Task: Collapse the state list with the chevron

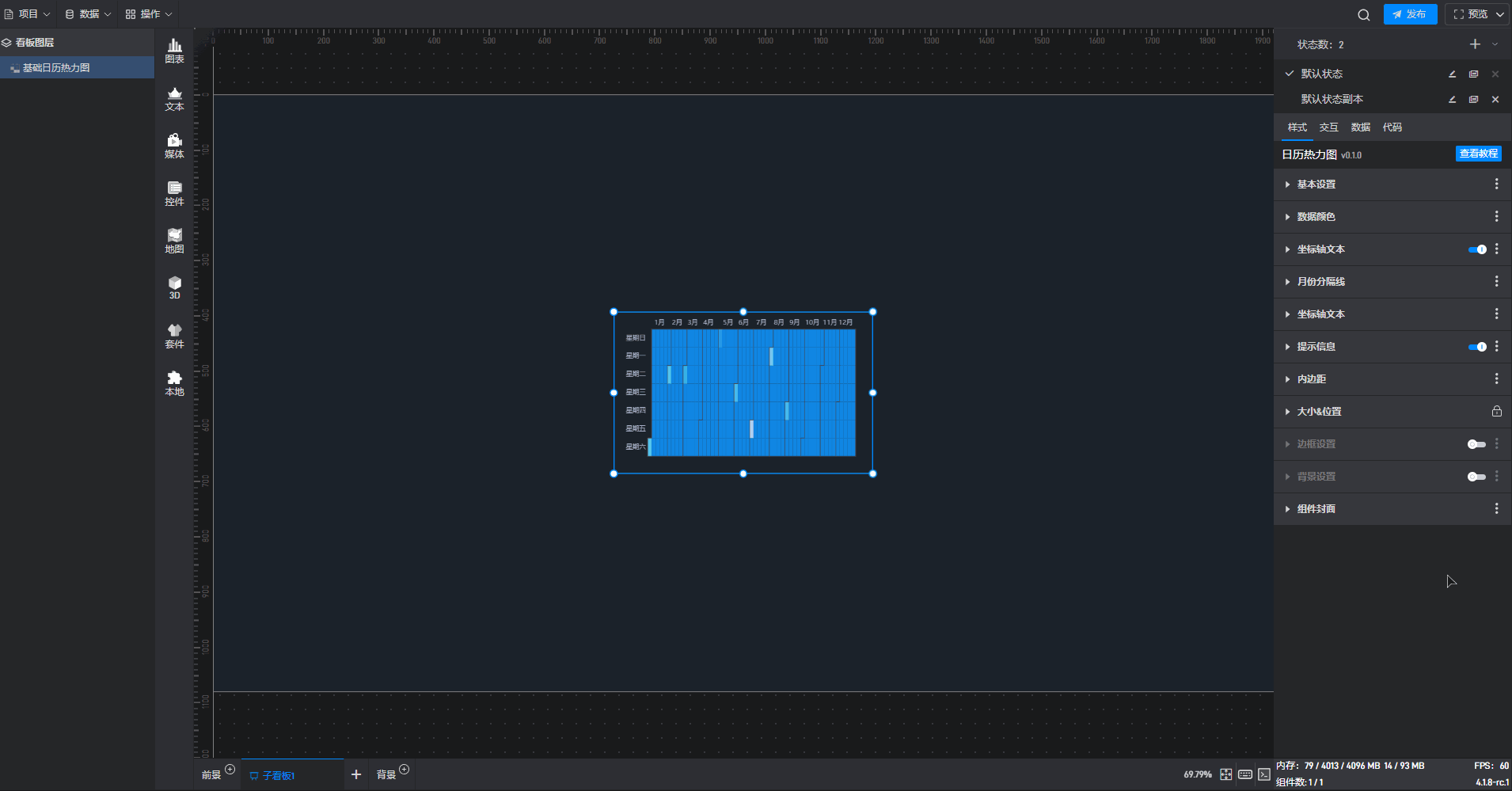Action: tap(1495, 44)
